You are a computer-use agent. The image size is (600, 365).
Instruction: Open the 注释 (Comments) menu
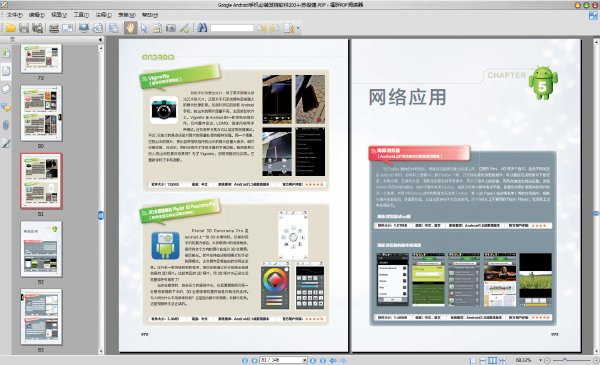coord(103,15)
